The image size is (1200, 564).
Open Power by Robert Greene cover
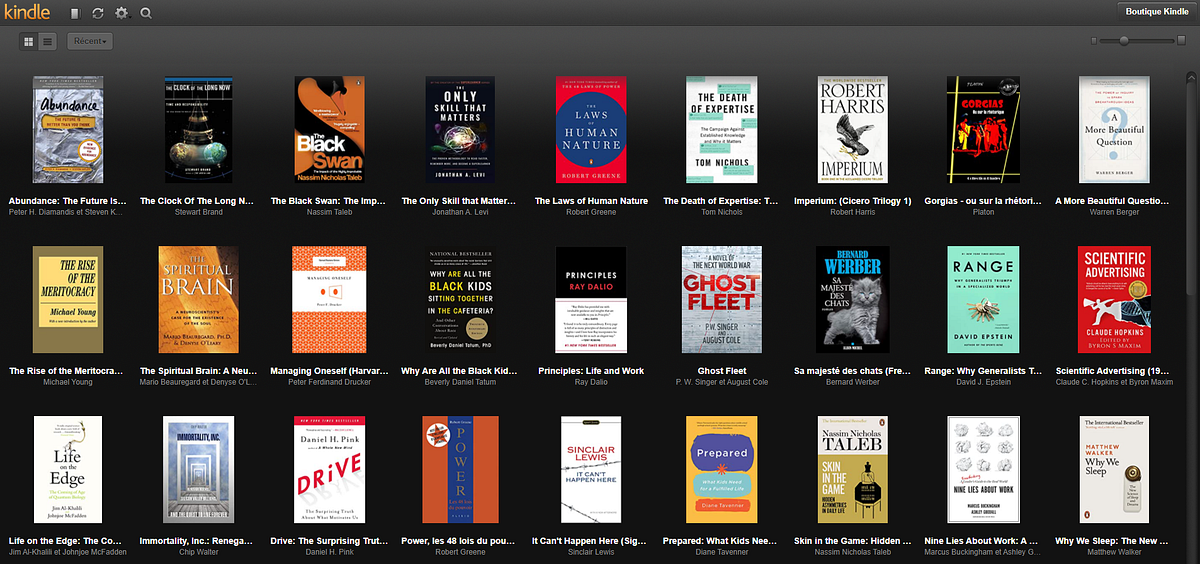tap(460, 470)
